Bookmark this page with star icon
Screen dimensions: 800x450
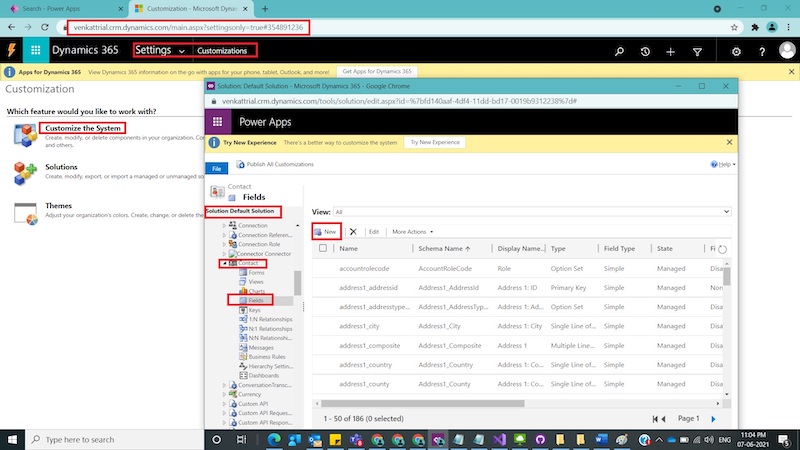tap(734, 28)
